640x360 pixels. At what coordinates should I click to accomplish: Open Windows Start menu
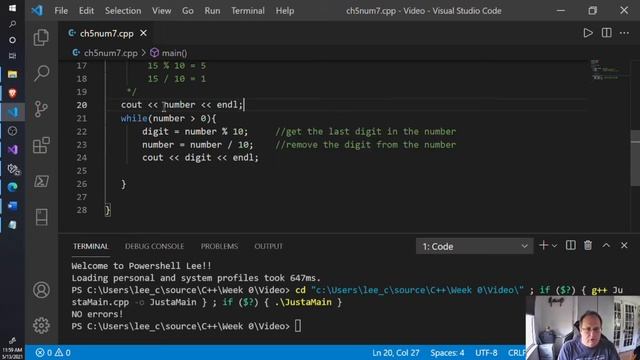12,8
